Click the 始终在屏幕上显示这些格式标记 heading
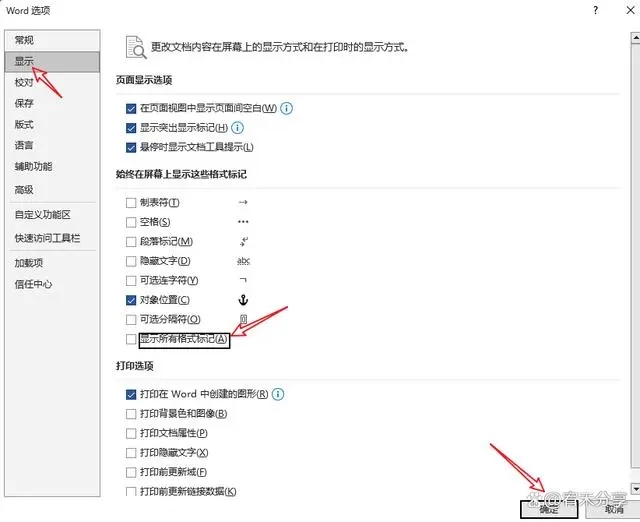The image size is (640, 522). pyautogui.click(x=181, y=175)
